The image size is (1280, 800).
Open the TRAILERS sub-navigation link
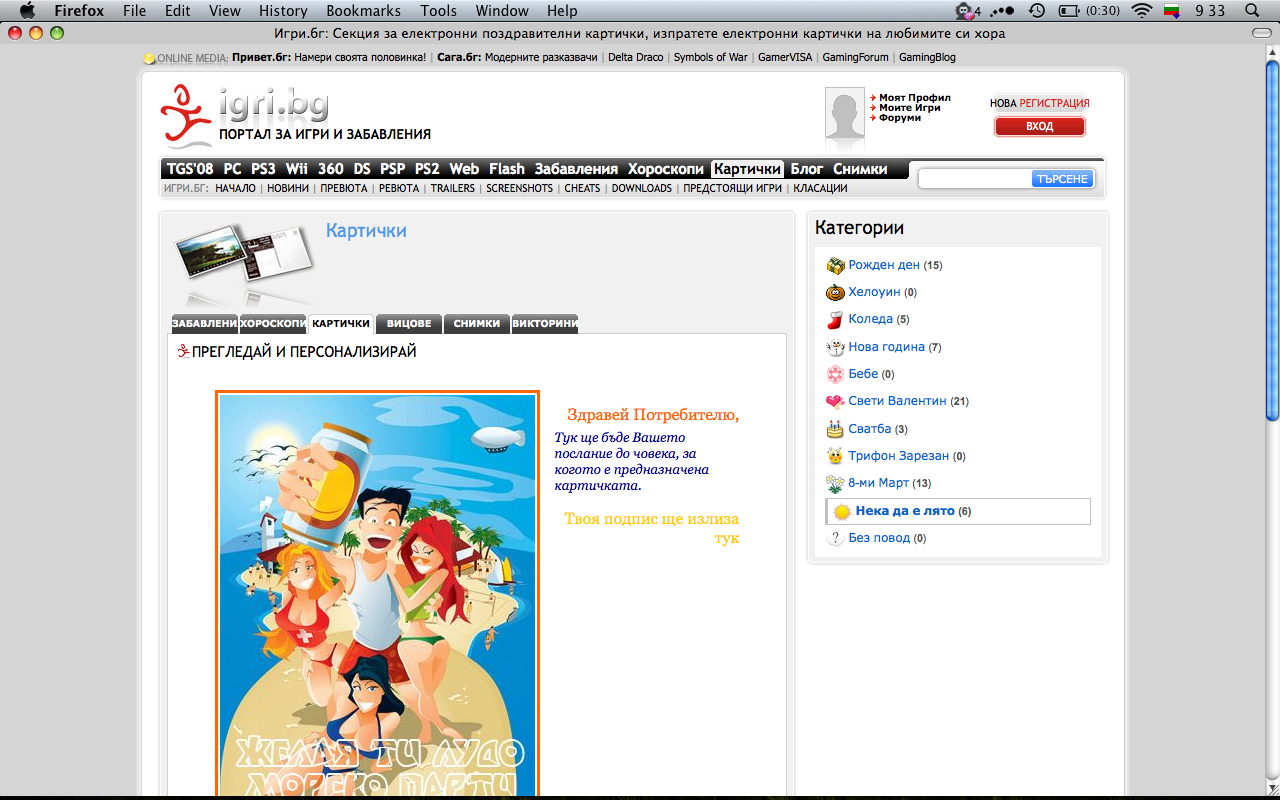pos(453,188)
